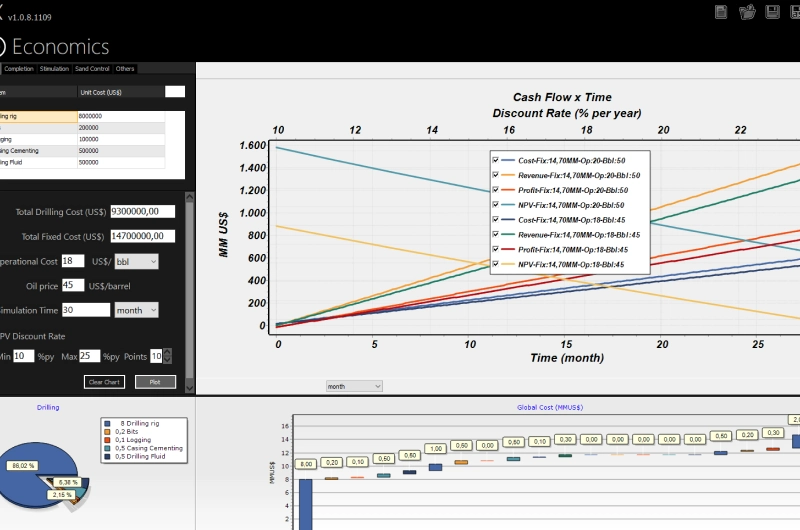
Task: Hide the Profit-Fix:14,70MM-Op:18-Bbl:45 series
Action: (x=496, y=249)
